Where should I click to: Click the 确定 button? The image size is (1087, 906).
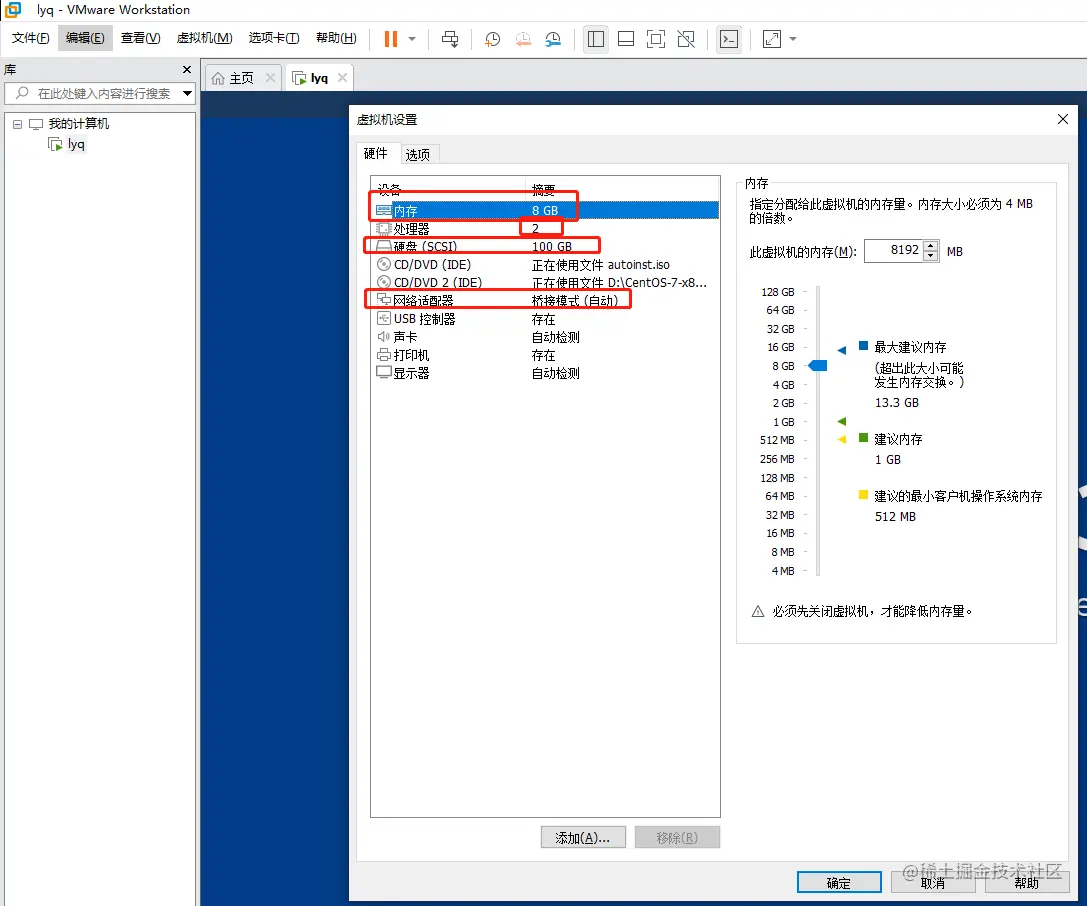(839, 883)
